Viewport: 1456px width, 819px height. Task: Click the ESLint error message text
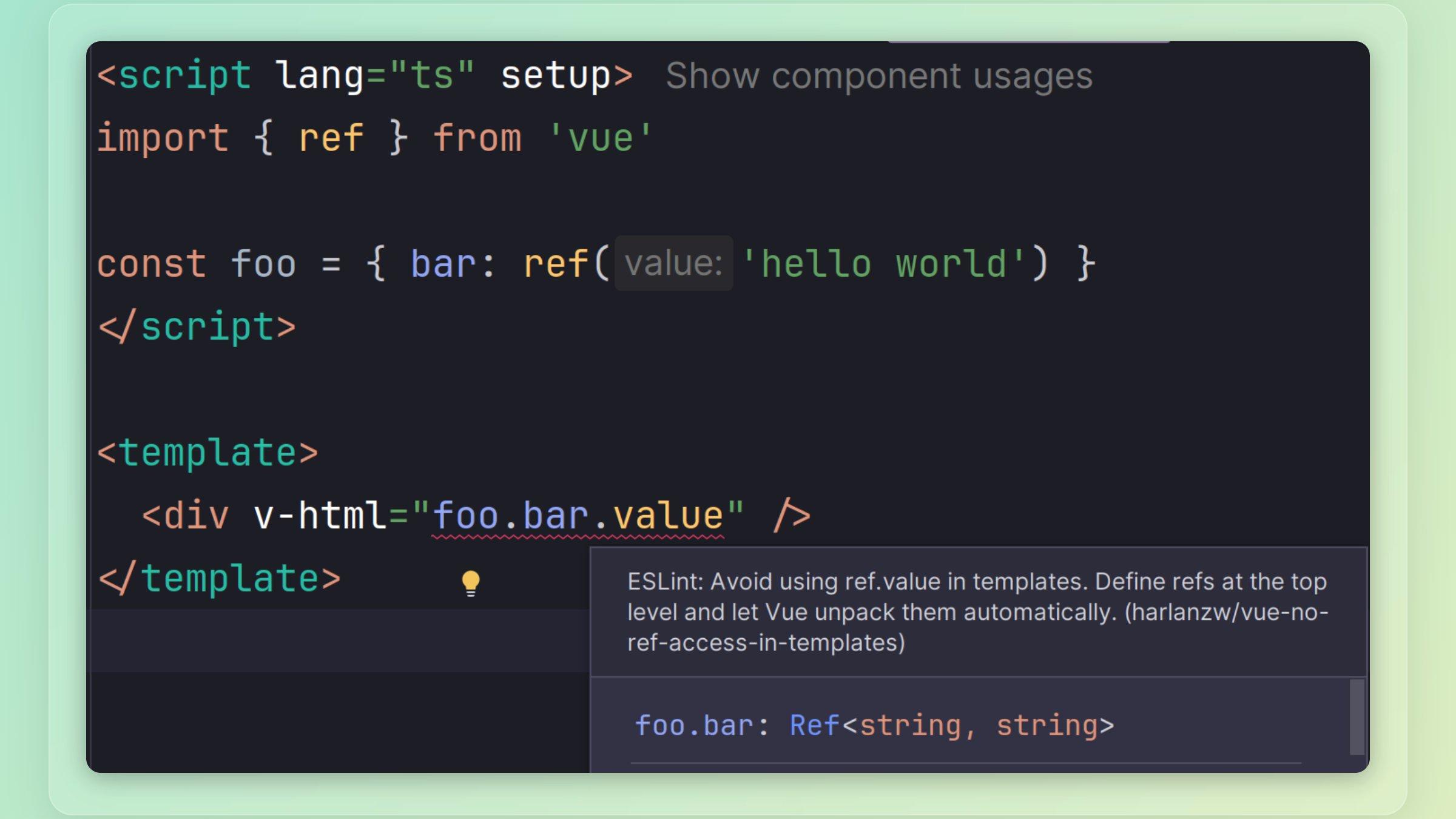977,612
